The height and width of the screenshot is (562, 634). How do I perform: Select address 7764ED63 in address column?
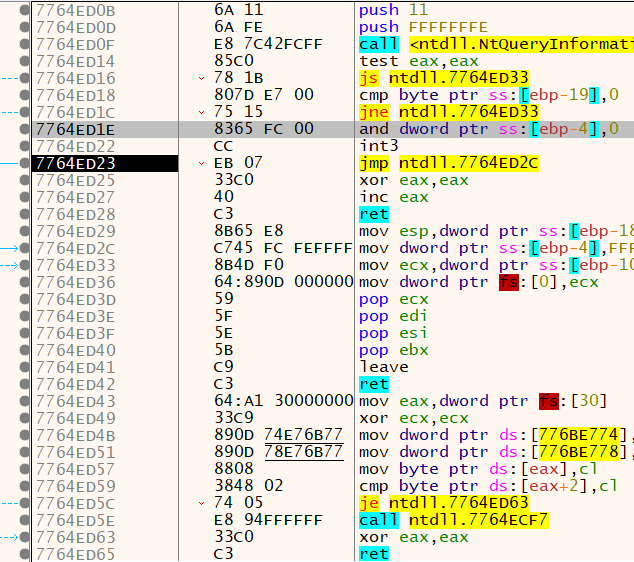pyautogui.click(x=76, y=537)
